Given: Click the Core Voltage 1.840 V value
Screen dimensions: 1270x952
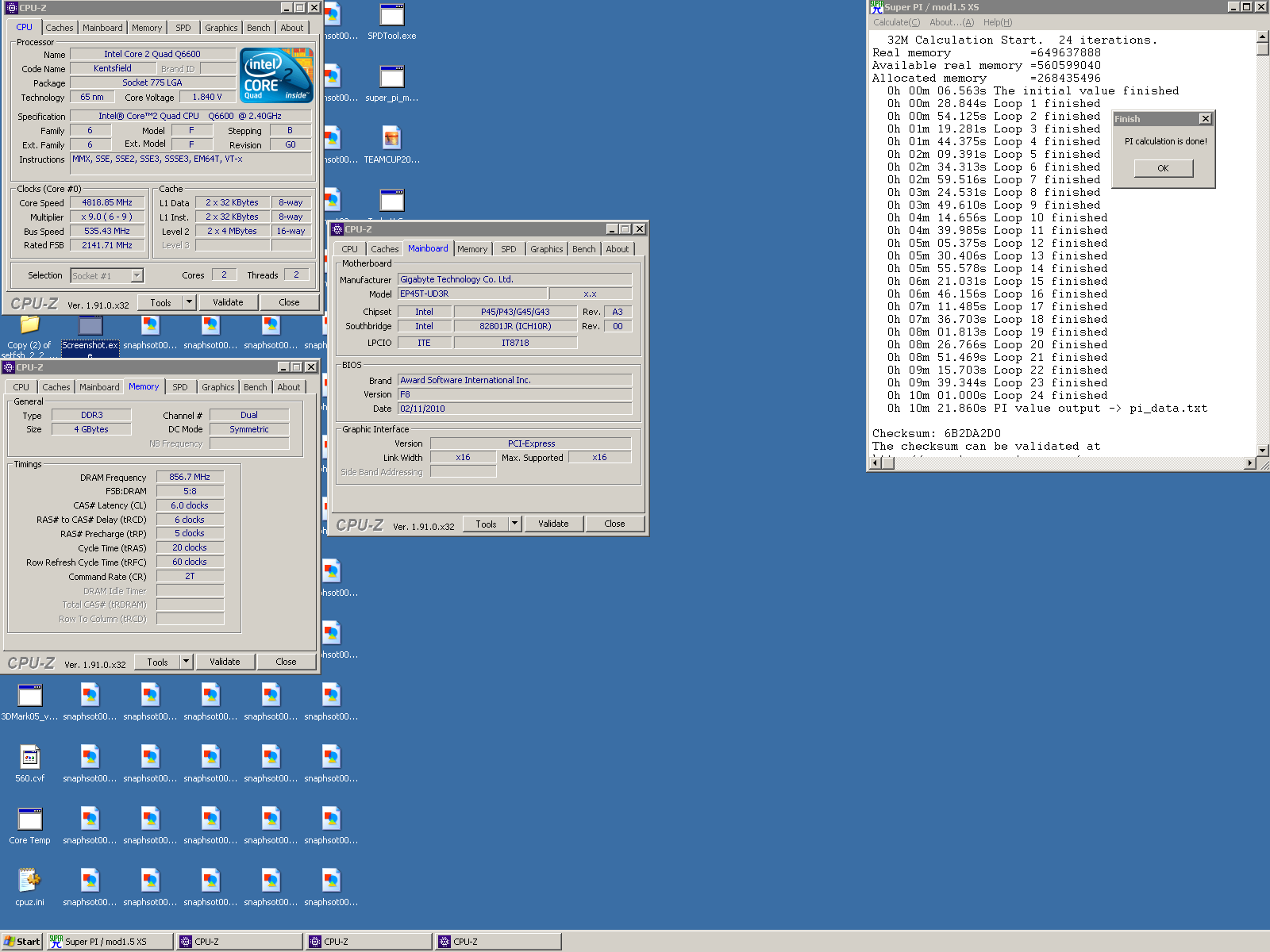Looking at the screenshot, I should pyautogui.click(x=207, y=97).
